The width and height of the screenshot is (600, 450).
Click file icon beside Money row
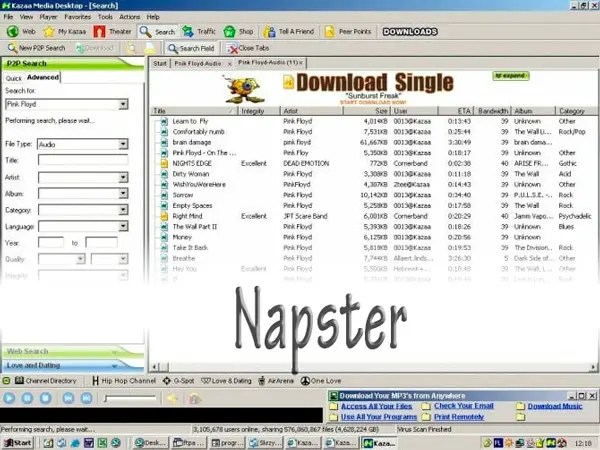point(164,237)
